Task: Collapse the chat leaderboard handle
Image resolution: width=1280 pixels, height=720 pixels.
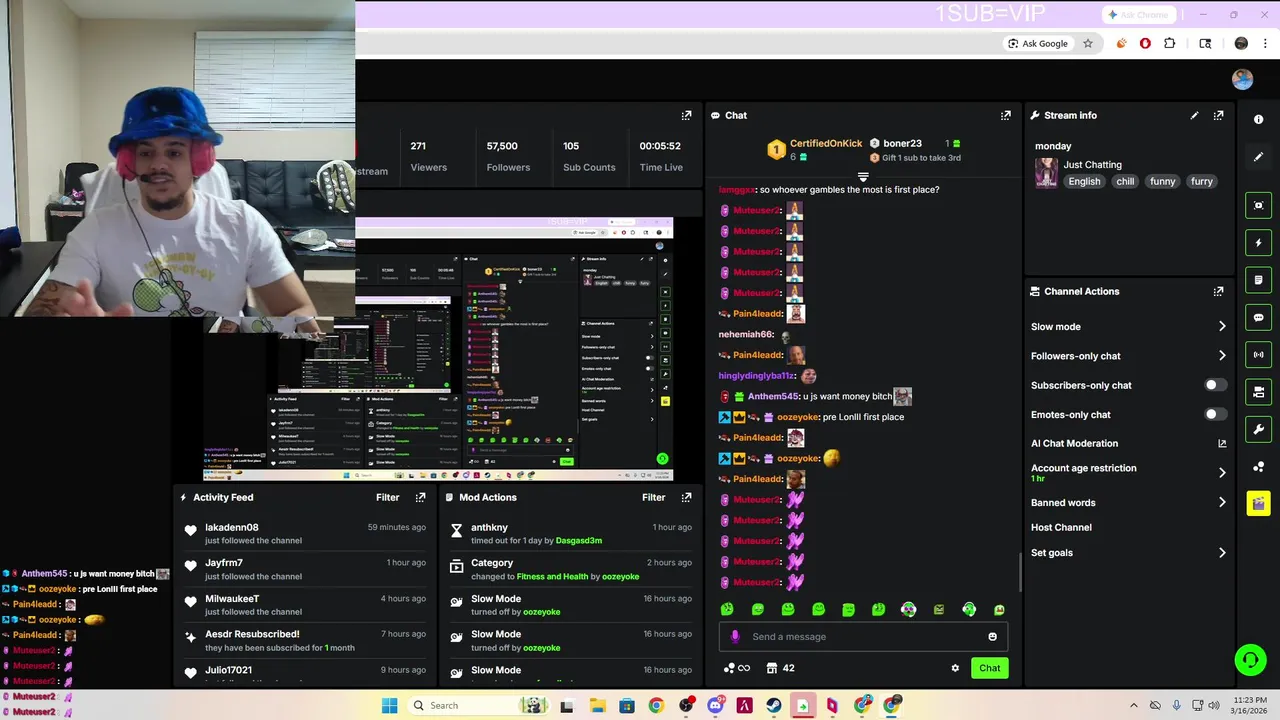Action: (863, 177)
